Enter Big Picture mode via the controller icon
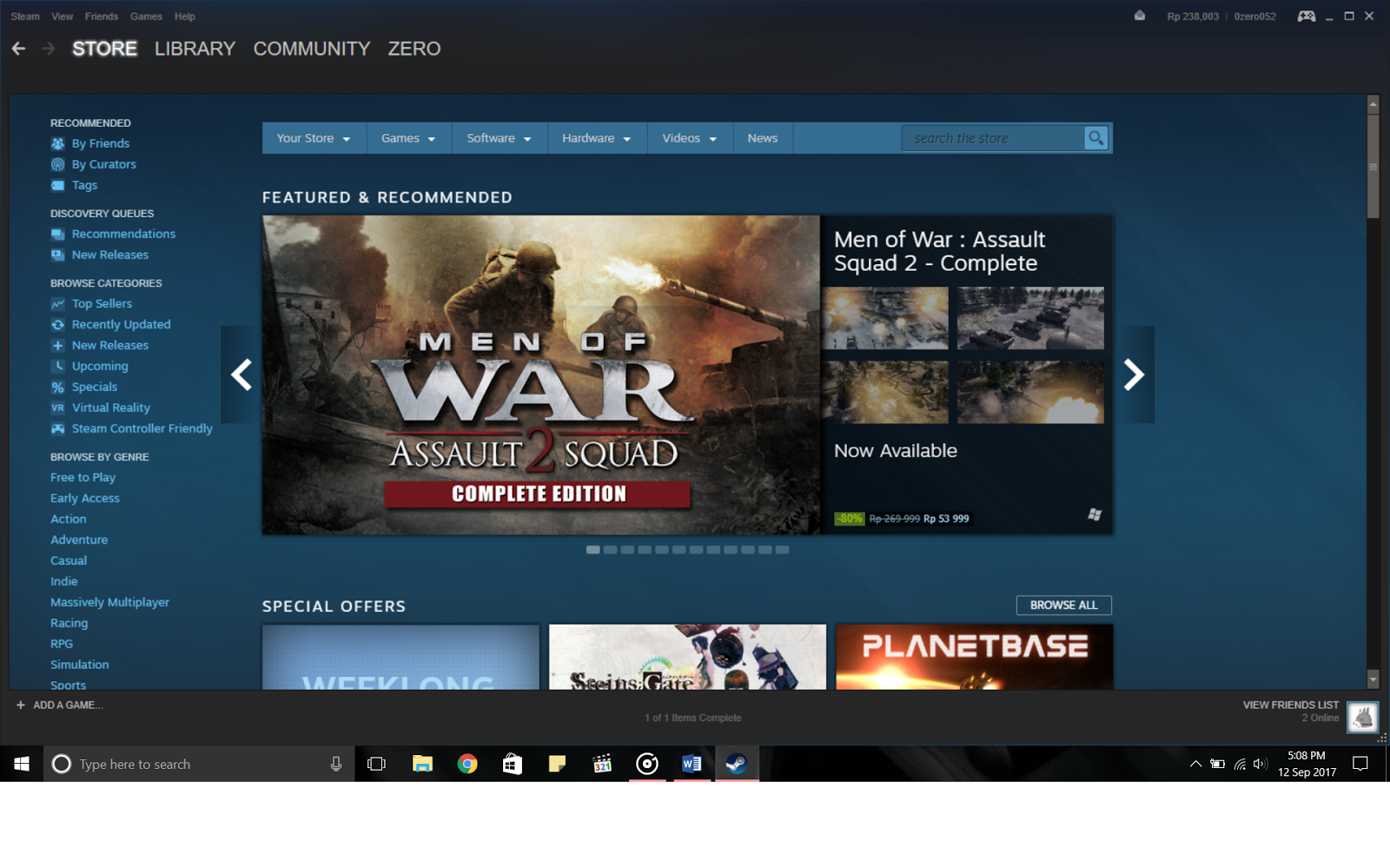The image size is (1390, 868). pos(1307,15)
